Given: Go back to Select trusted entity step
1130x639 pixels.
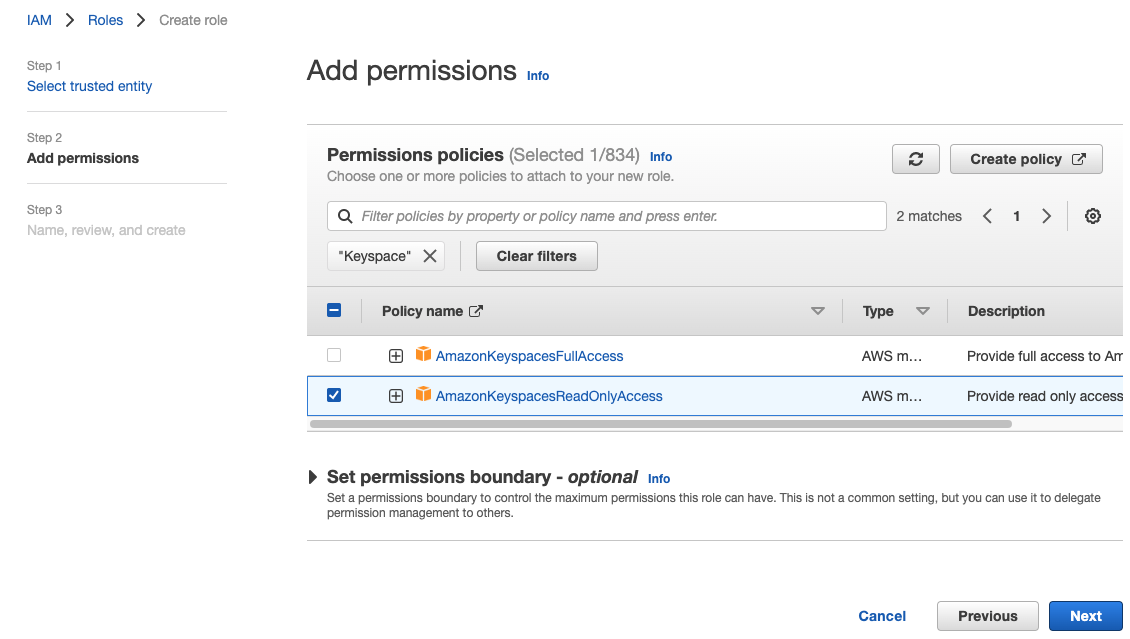Looking at the screenshot, I should 89,86.
